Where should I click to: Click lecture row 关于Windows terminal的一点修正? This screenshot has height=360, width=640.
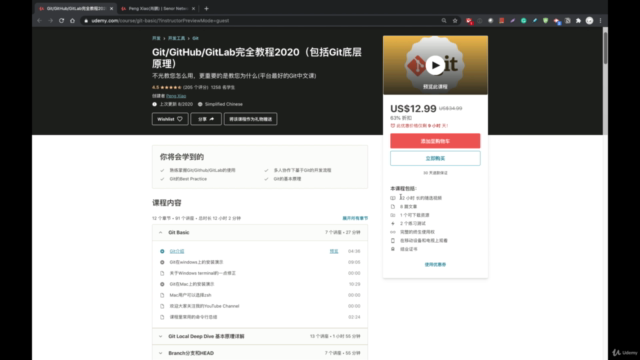(x=260, y=273)
